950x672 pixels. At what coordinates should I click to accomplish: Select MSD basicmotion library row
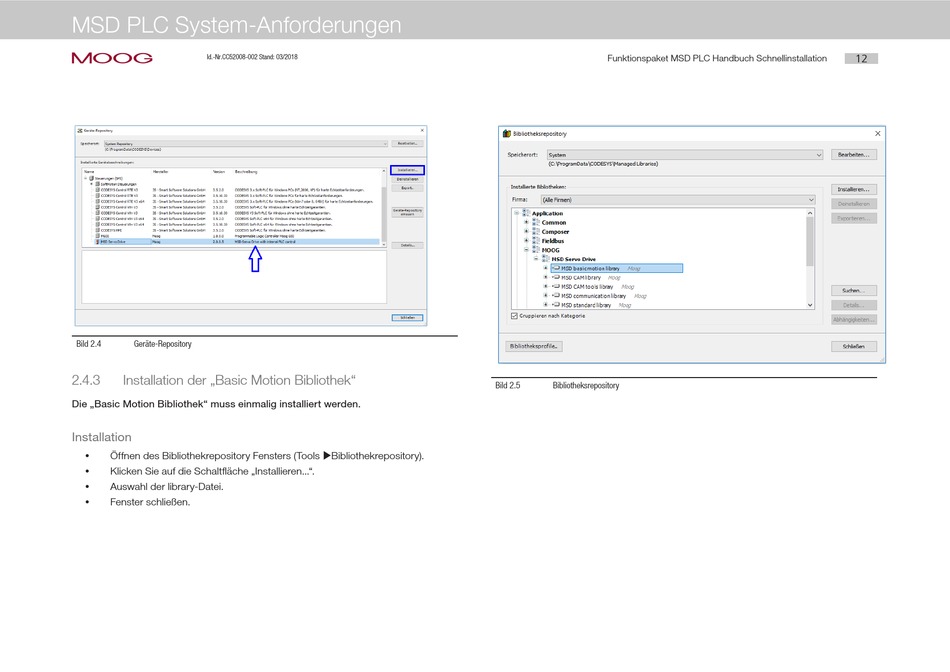(x=617, y=268)
